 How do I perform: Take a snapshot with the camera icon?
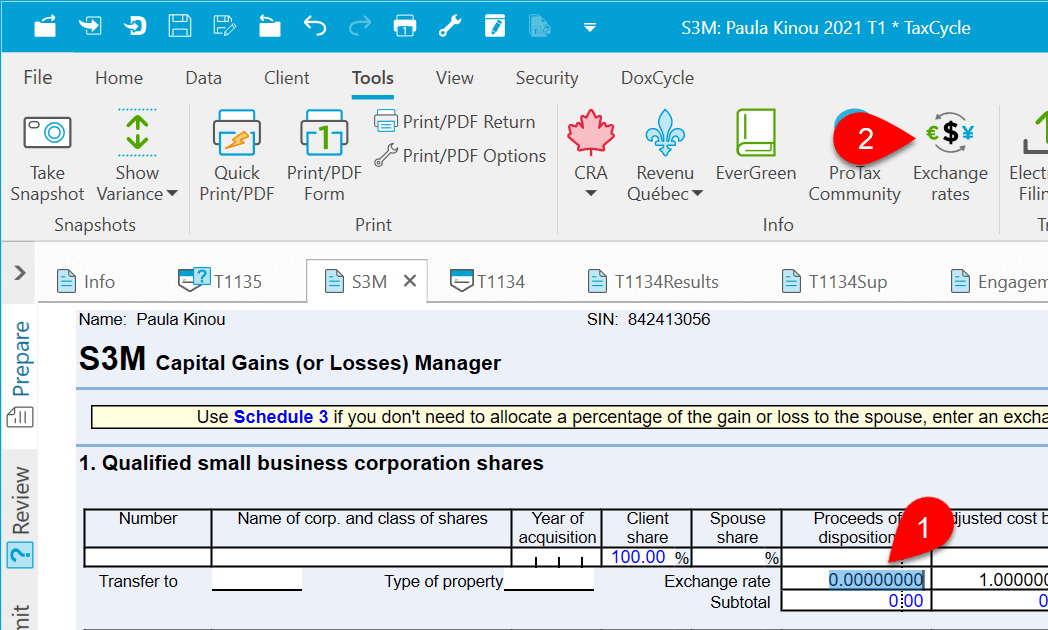47,132
